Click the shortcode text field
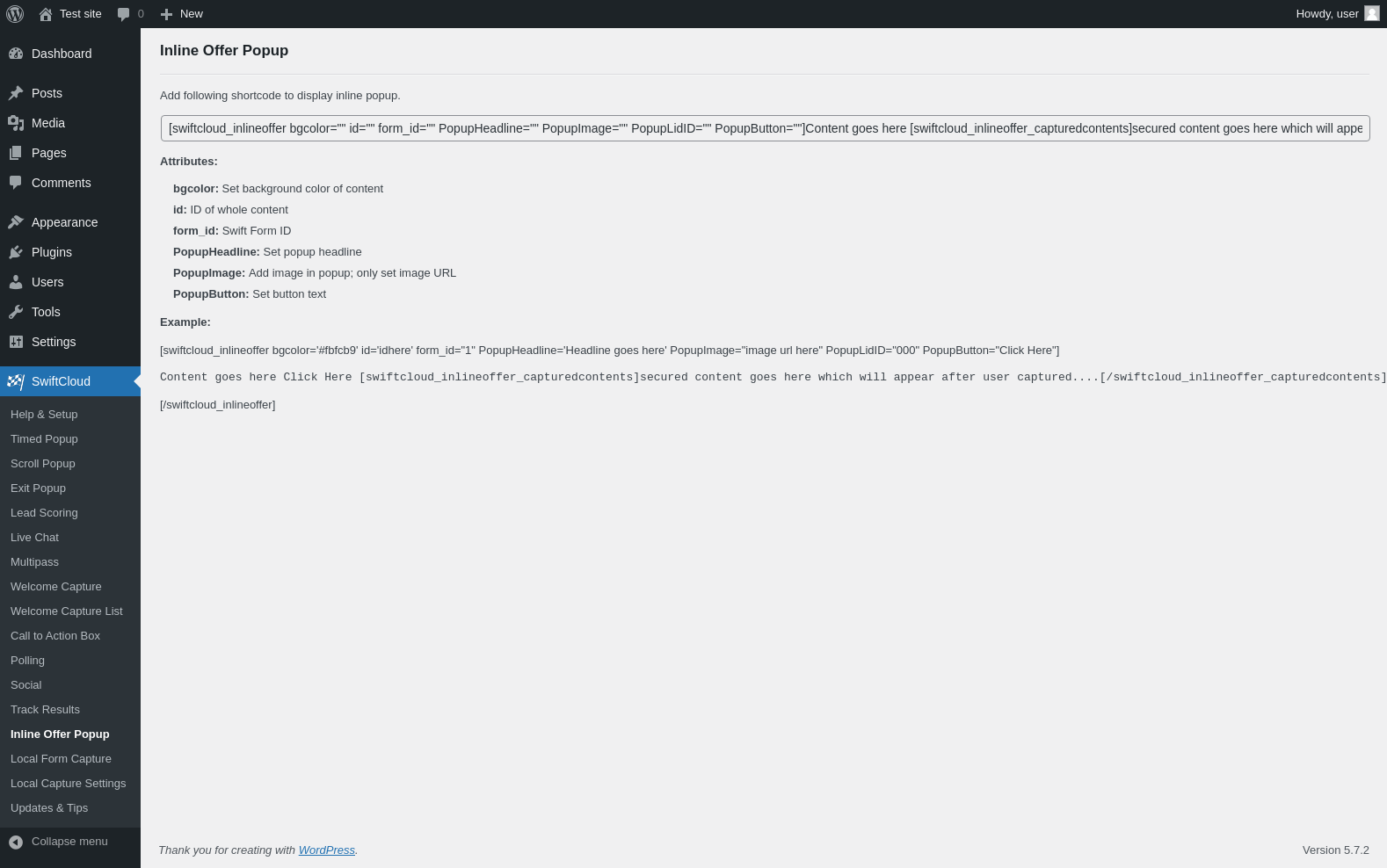Image resolution: width=1387 pixels, height=868 pixels. (765, 128)
